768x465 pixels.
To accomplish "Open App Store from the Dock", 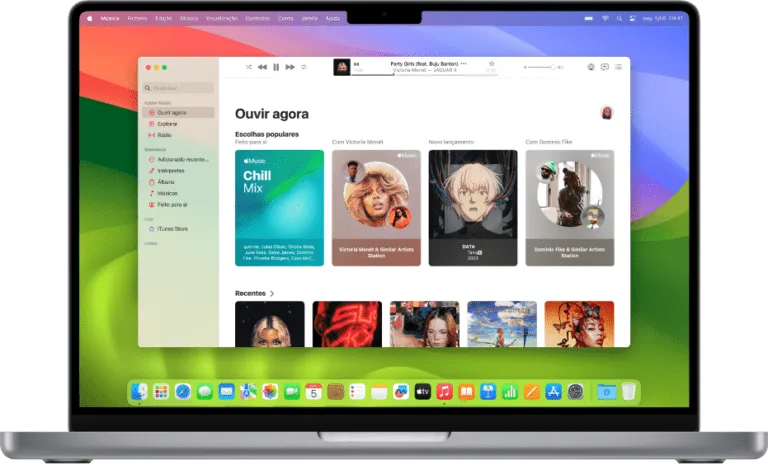I will click(553, 392).
